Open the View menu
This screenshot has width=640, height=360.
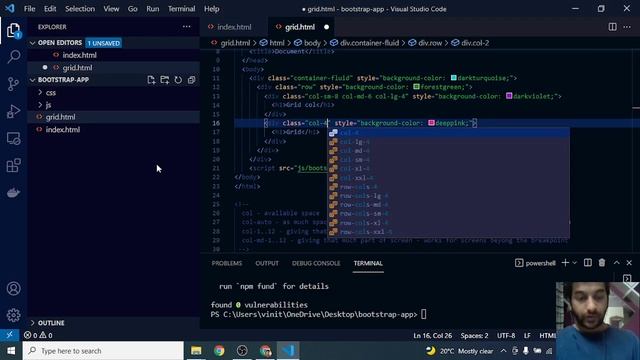click(x=111, y=9)
